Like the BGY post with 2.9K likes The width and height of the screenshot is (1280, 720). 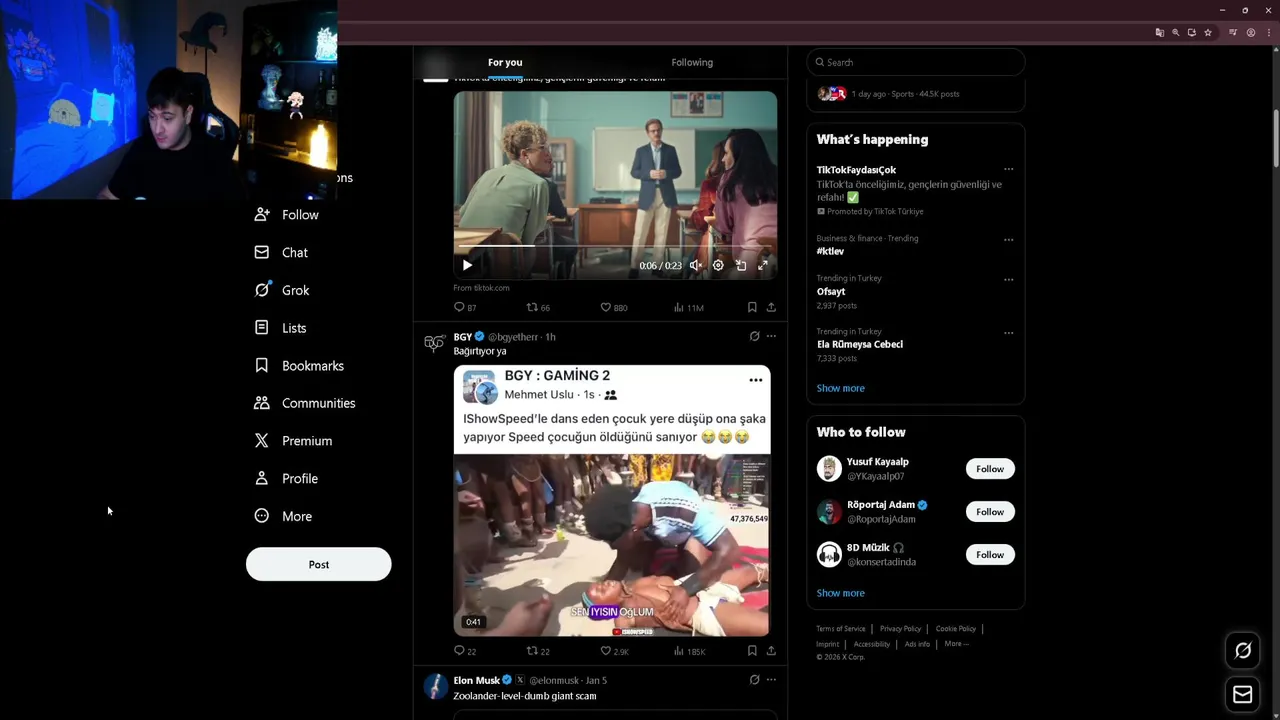point(614,651)
